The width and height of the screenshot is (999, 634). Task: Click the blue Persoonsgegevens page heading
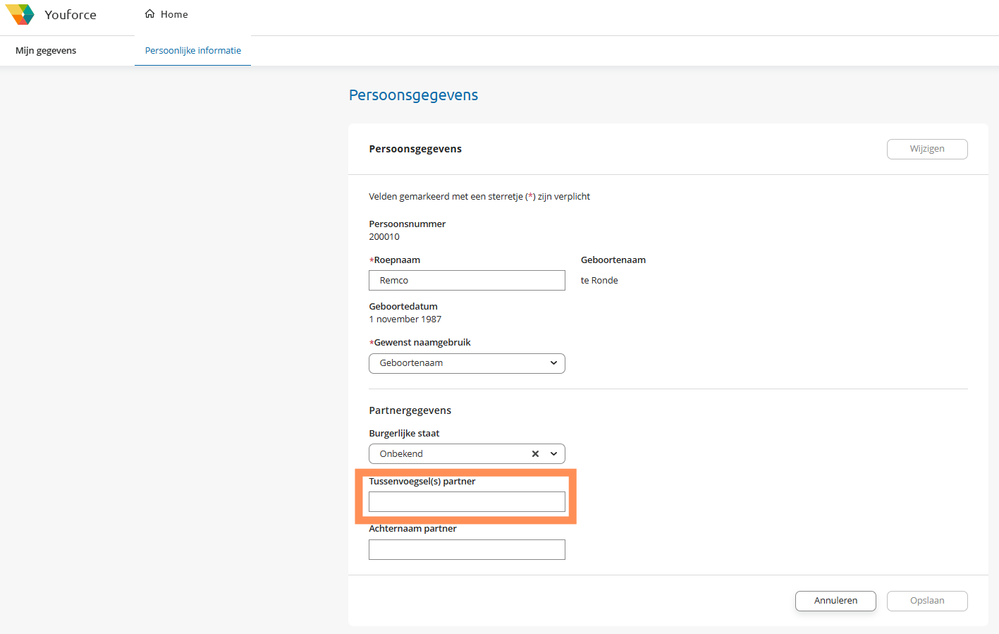point(413,95)
